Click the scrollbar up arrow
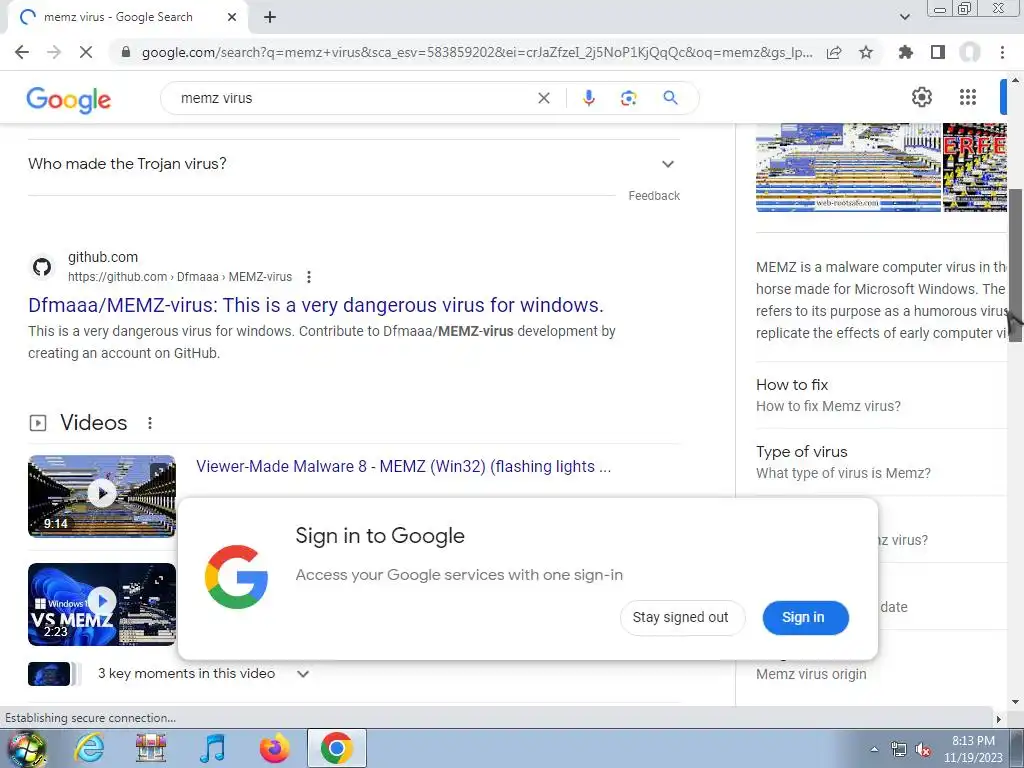The image size is (1024, 768). click(1015, 80)
